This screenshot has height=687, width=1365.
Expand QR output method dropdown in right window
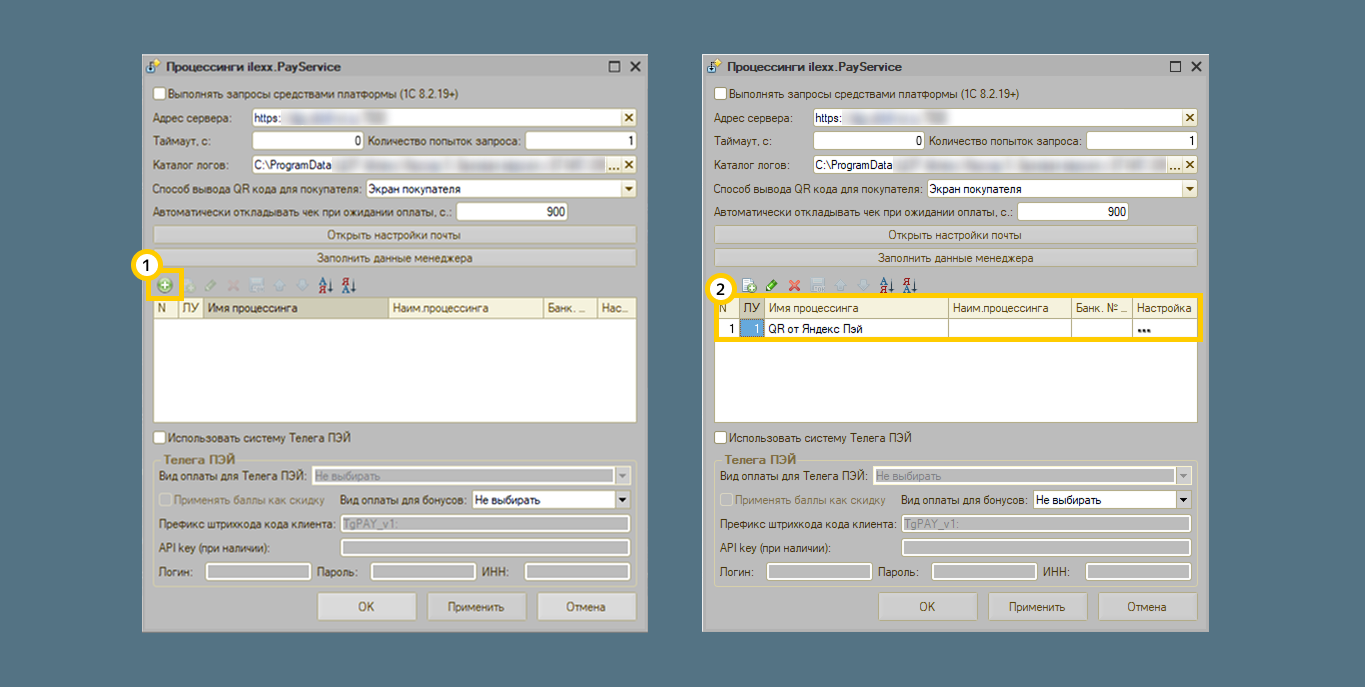[1189, 188]
